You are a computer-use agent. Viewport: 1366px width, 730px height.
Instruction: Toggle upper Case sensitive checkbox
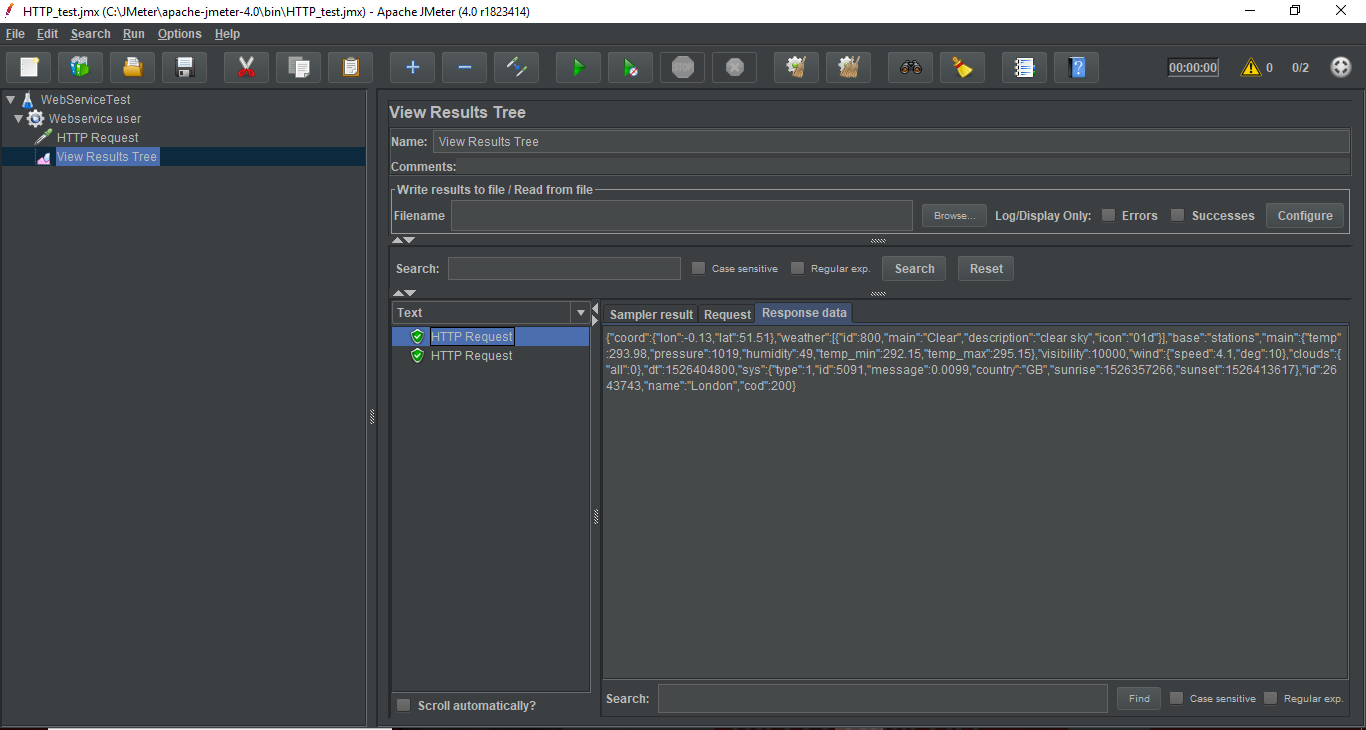tap(699, 268)
